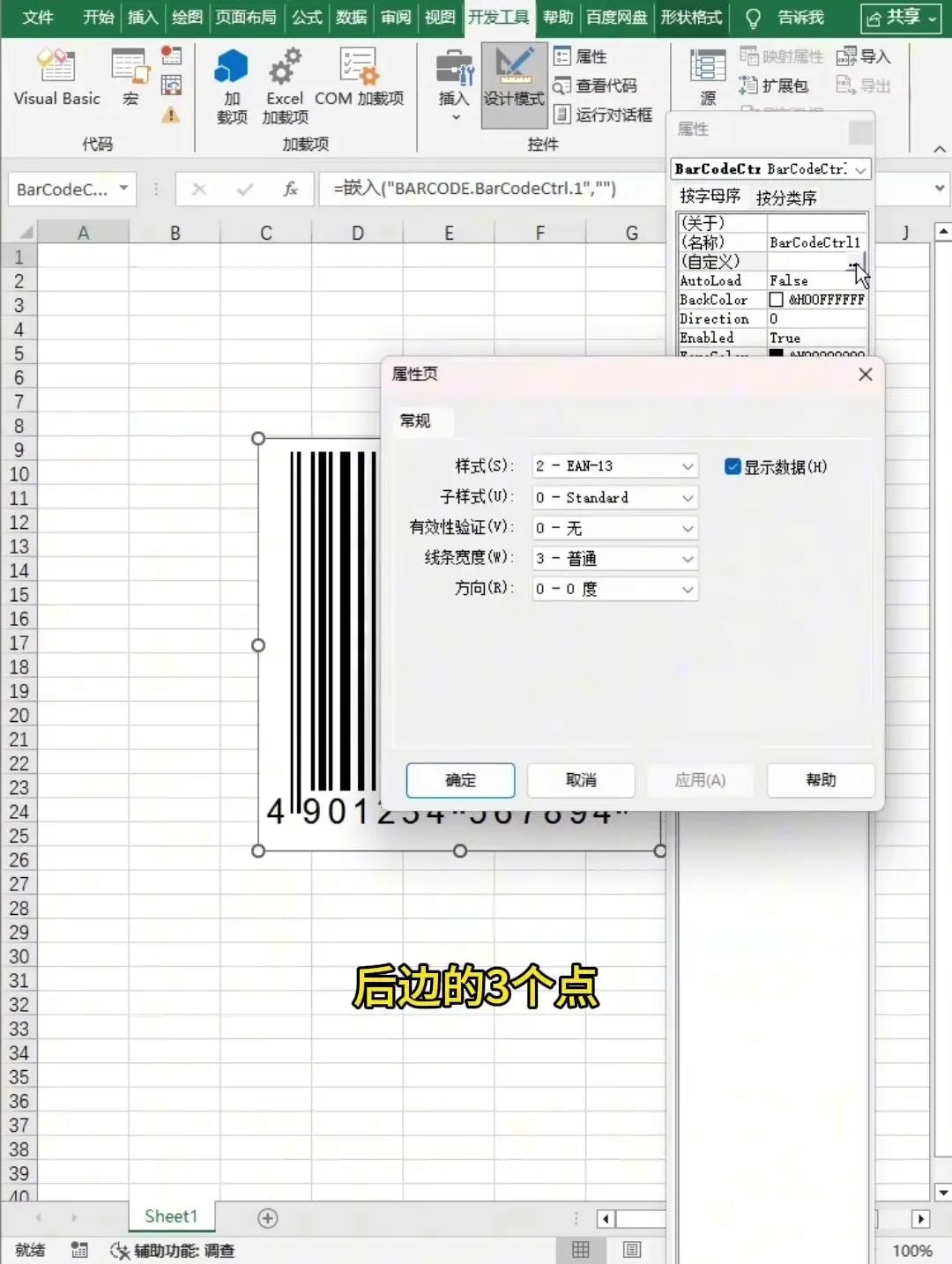Click the BackColor white swatch
This screenshot has height=1264, width=952.
[776, 300]
